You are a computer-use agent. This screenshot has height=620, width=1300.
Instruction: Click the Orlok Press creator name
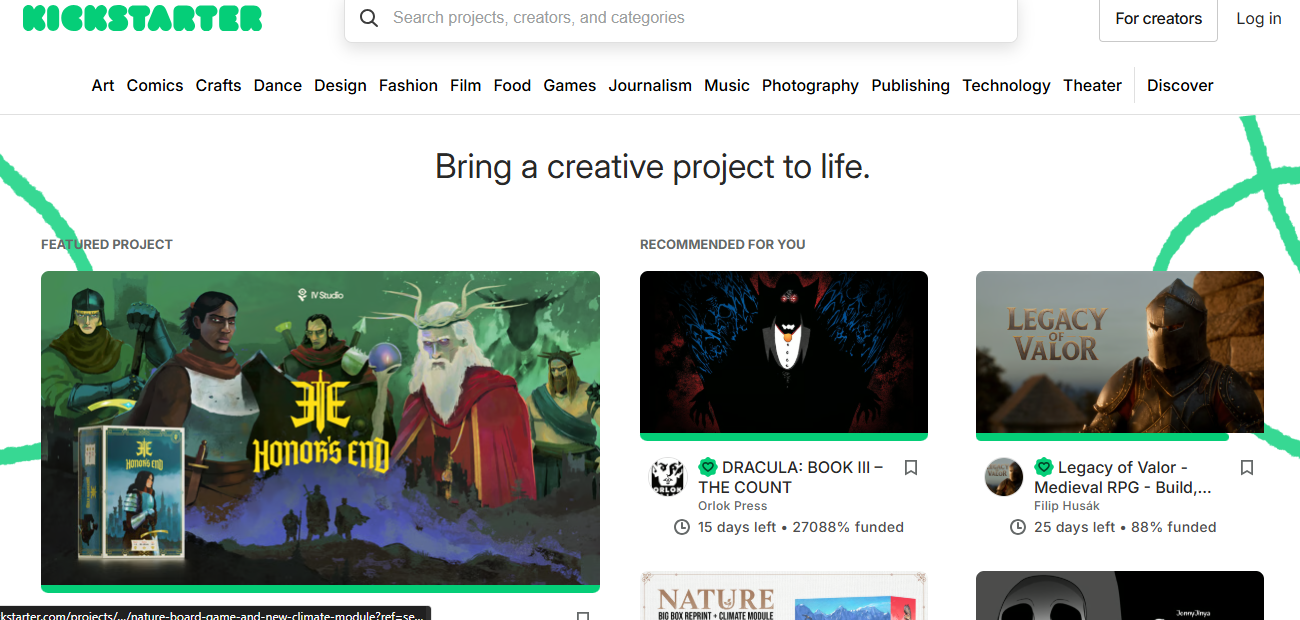[x=732, y=506]
